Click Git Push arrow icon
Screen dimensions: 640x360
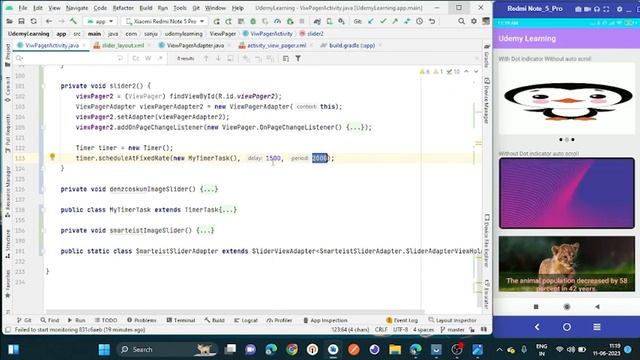tap(395, 21)
